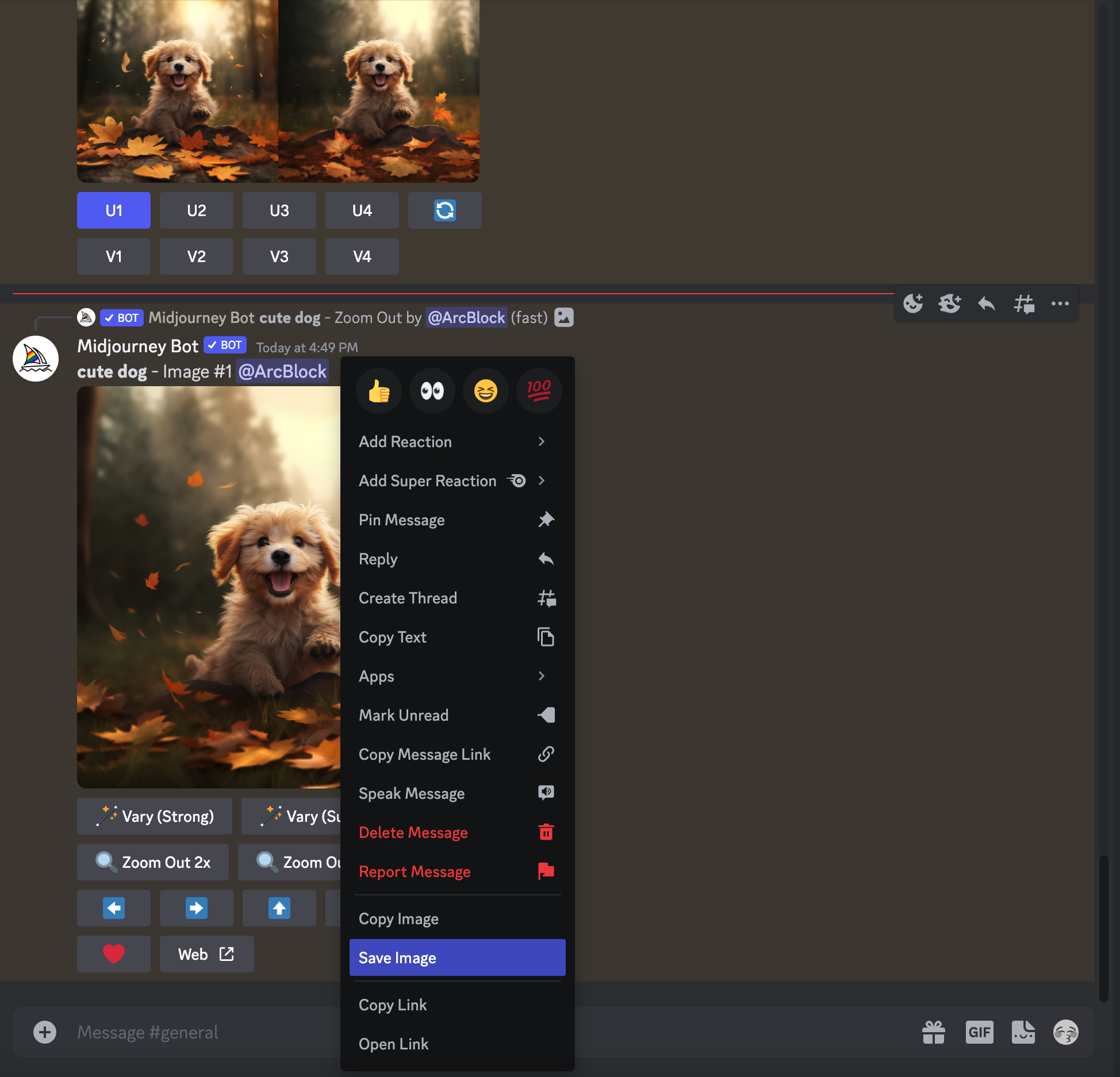
Task: React with the eyes emoji
Action: tap(432, 391)
